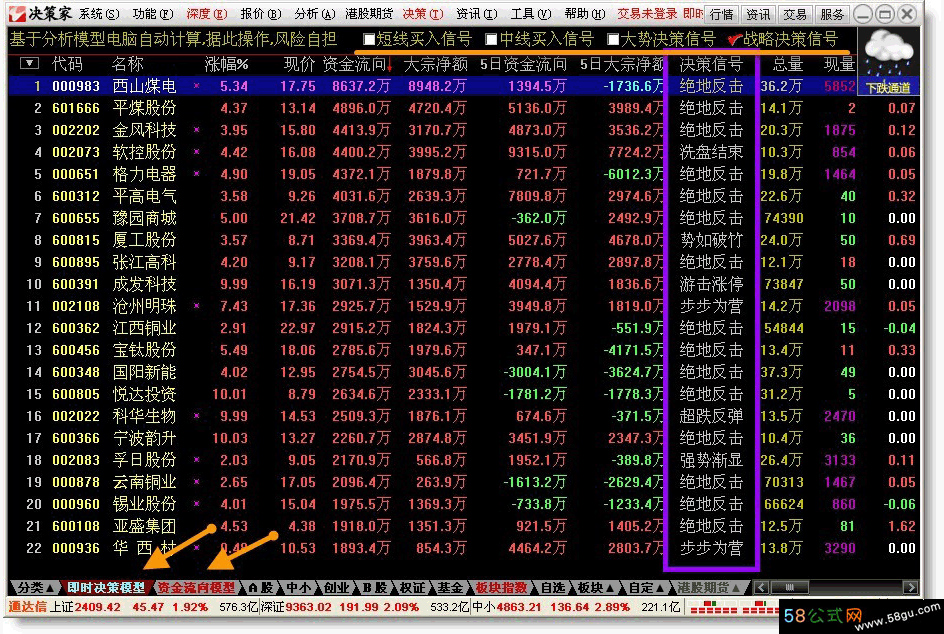Enable the 中线买入信号 checkbox
This screenshot has height=634, width=944.
coord(491,40)
